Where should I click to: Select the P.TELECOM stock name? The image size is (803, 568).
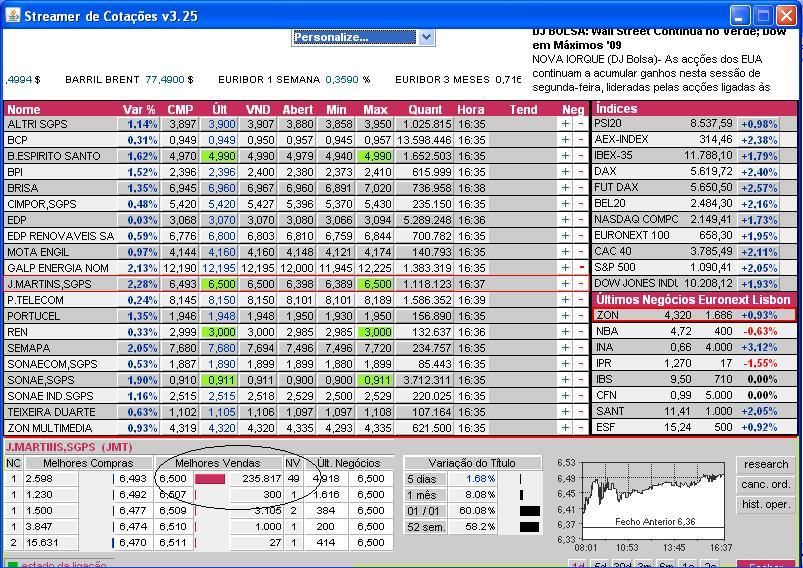click(35, 300)
